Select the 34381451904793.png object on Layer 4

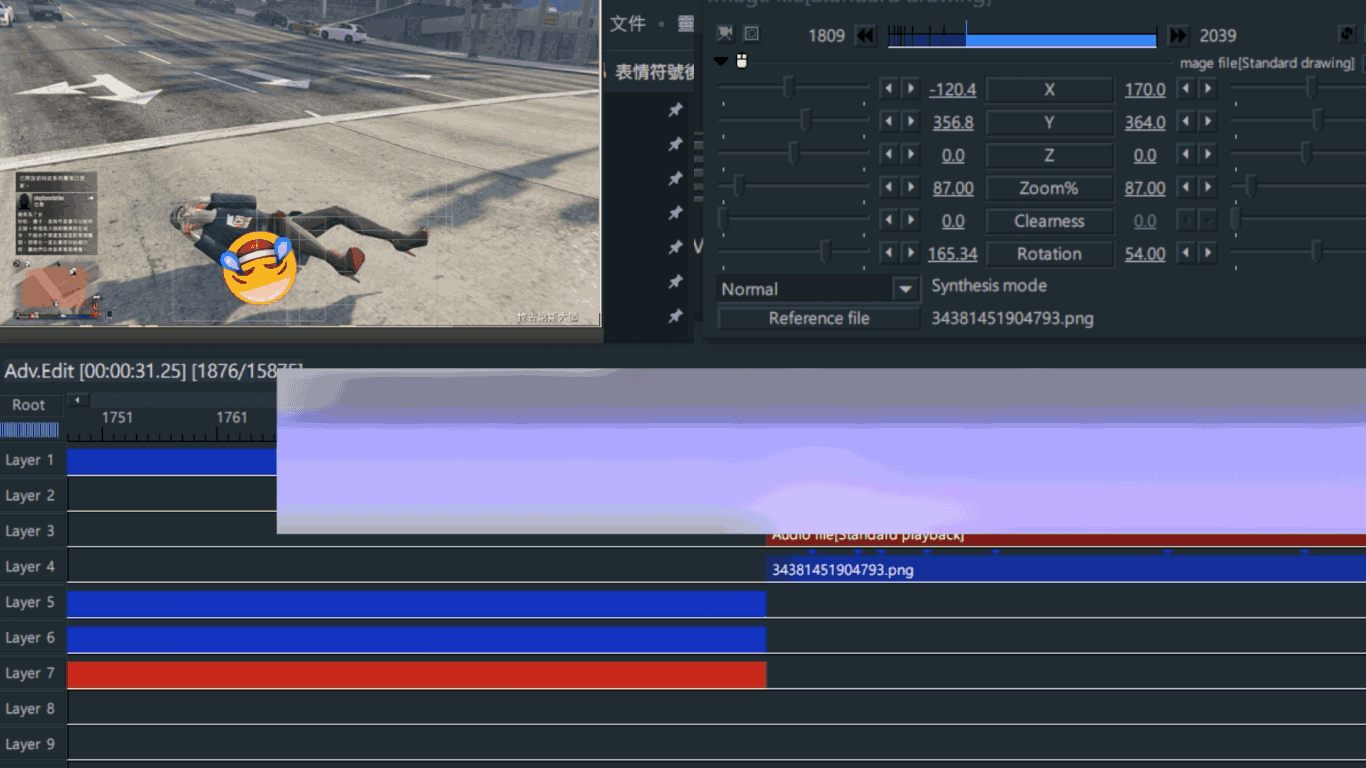1066,569
